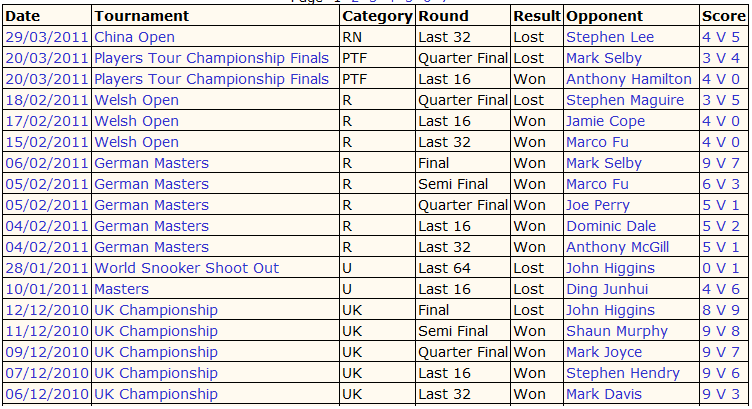Click opponent Joe Perry
752x409 pixels.
[x=598, y=205]
